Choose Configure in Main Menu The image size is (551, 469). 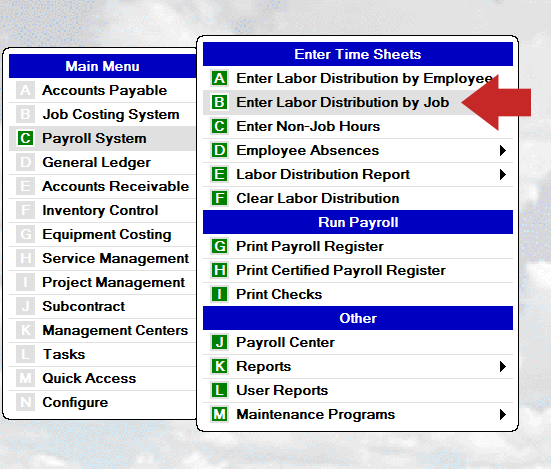(x=102, y=402)
